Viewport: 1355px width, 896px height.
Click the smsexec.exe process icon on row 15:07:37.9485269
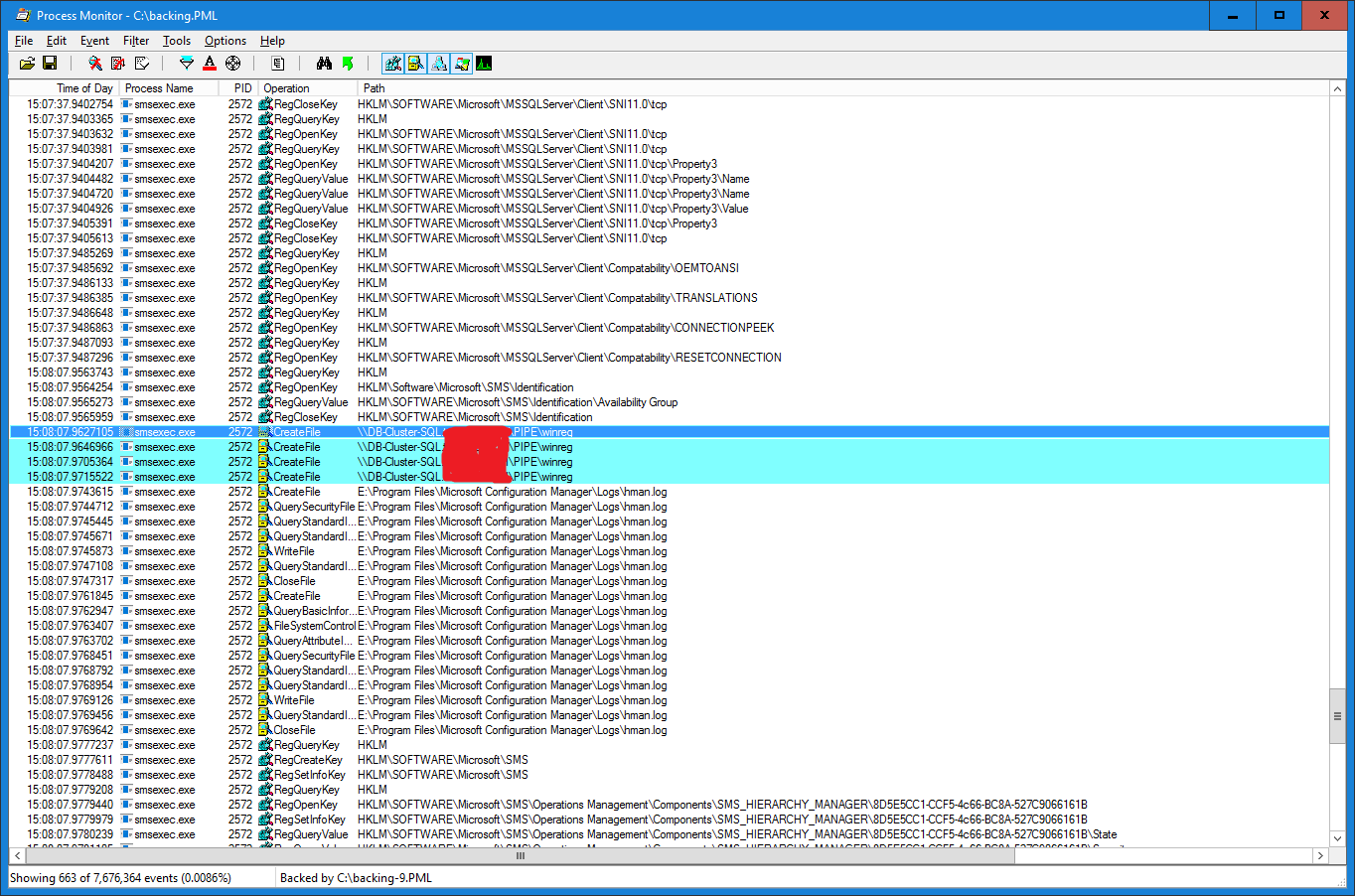point(126,253)
